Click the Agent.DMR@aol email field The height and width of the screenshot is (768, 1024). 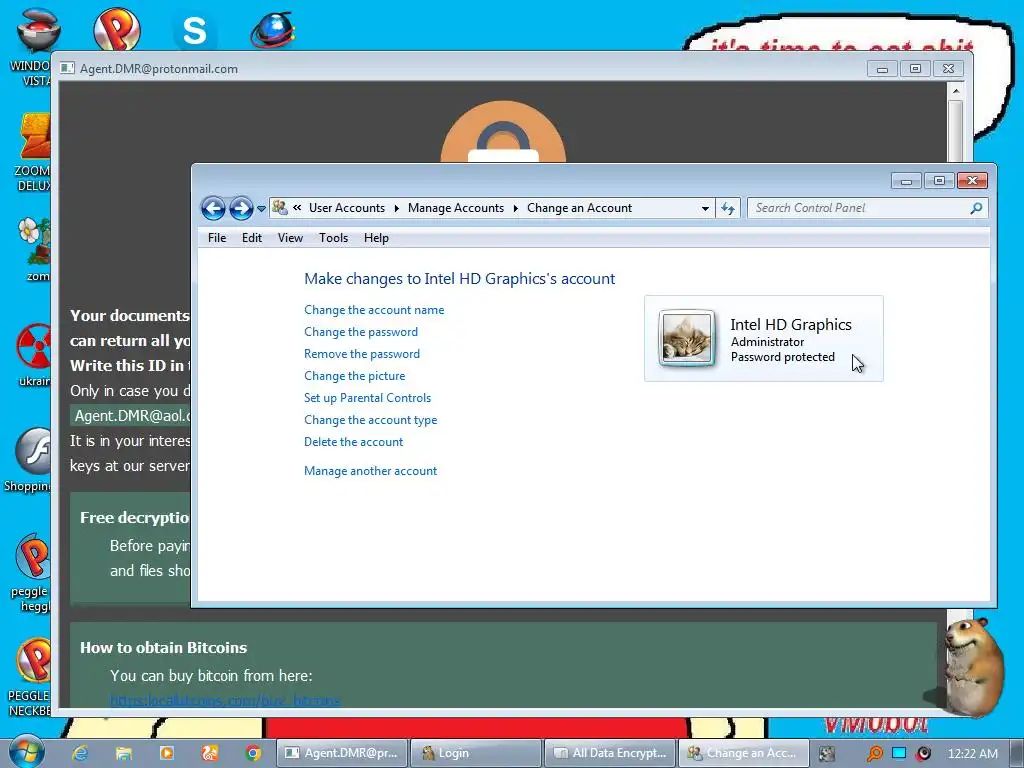[x=131, y=416]
